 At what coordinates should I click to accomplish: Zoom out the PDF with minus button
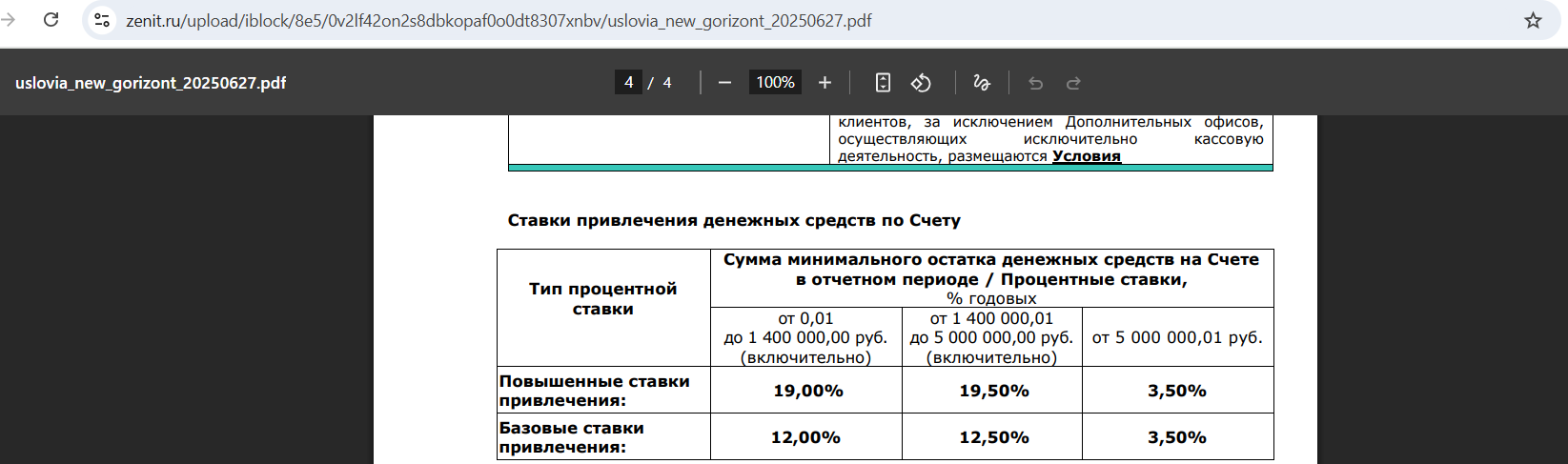(724, 83)
